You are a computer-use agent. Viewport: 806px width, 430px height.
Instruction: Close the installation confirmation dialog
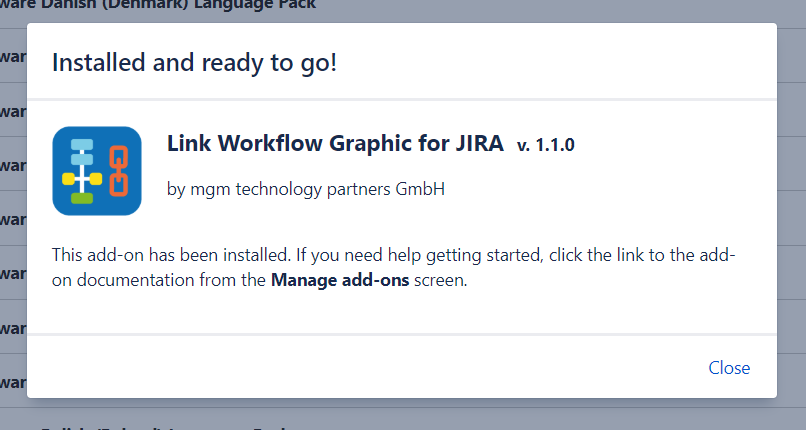[729, 367]
